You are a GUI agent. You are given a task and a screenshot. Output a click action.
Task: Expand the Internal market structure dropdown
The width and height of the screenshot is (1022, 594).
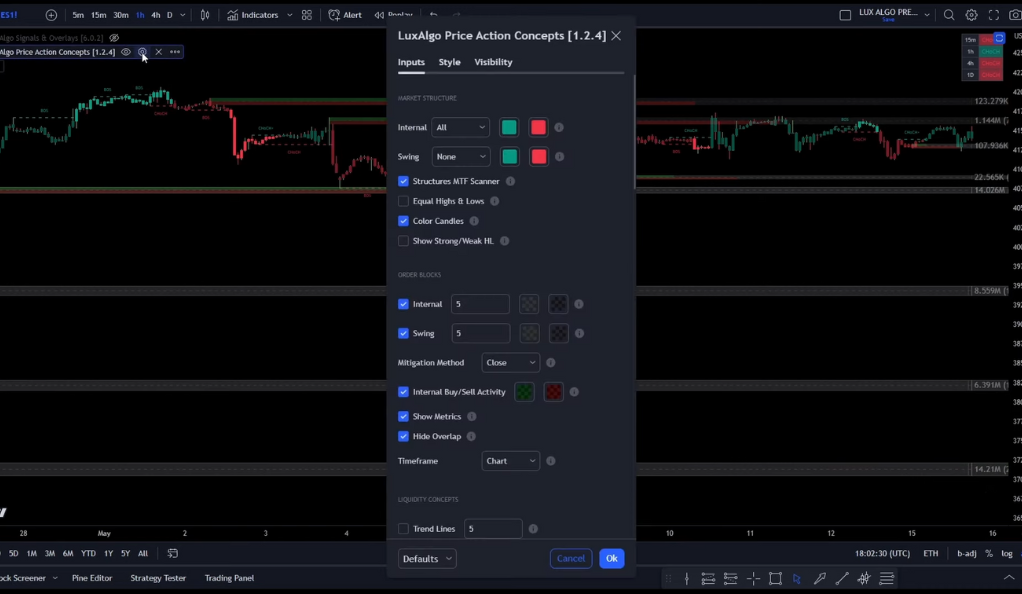tap(460, 128)
